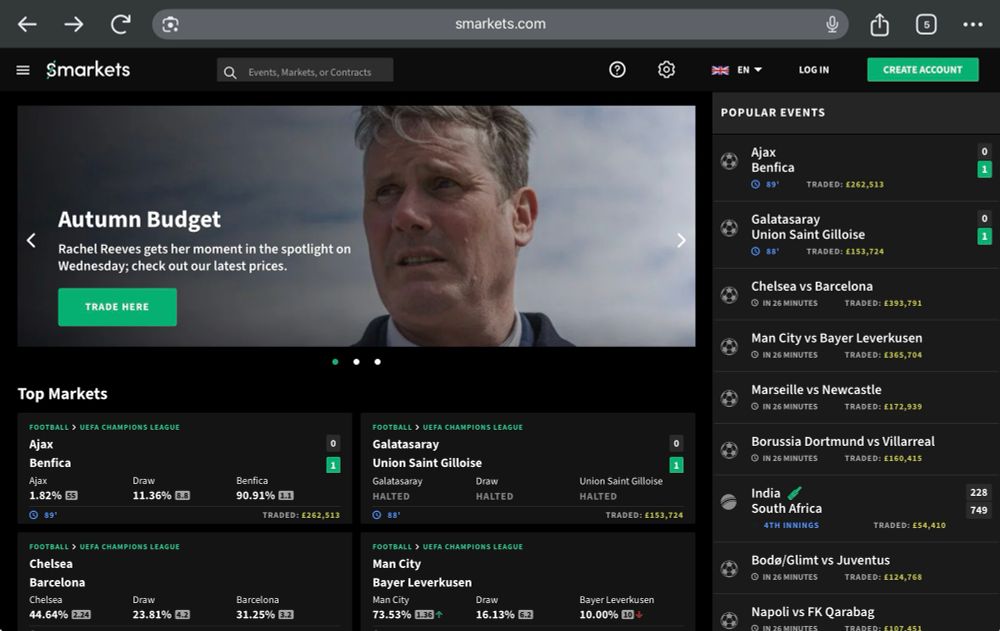Viewport: 1000px width, 631px height.
Task: Open the settings gear icon
Action: [x=666, y=70]
